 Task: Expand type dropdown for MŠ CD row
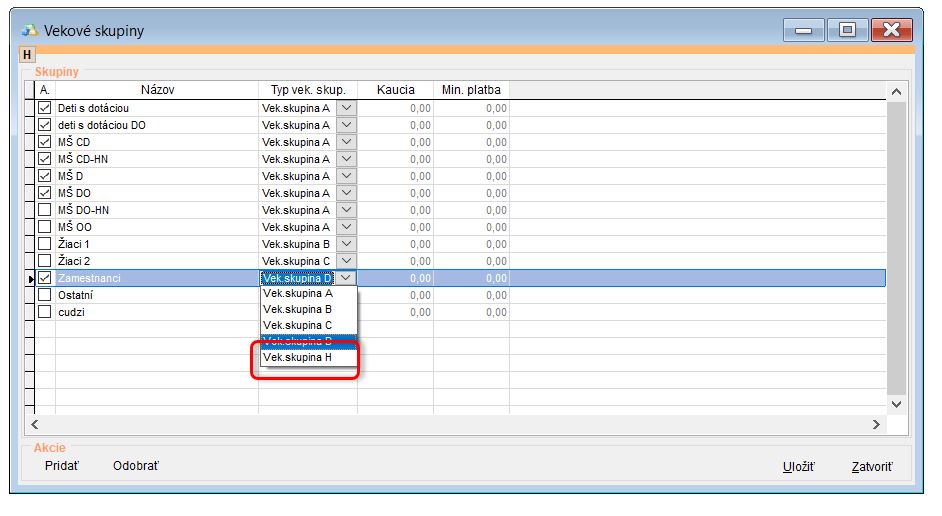(346, 142)
